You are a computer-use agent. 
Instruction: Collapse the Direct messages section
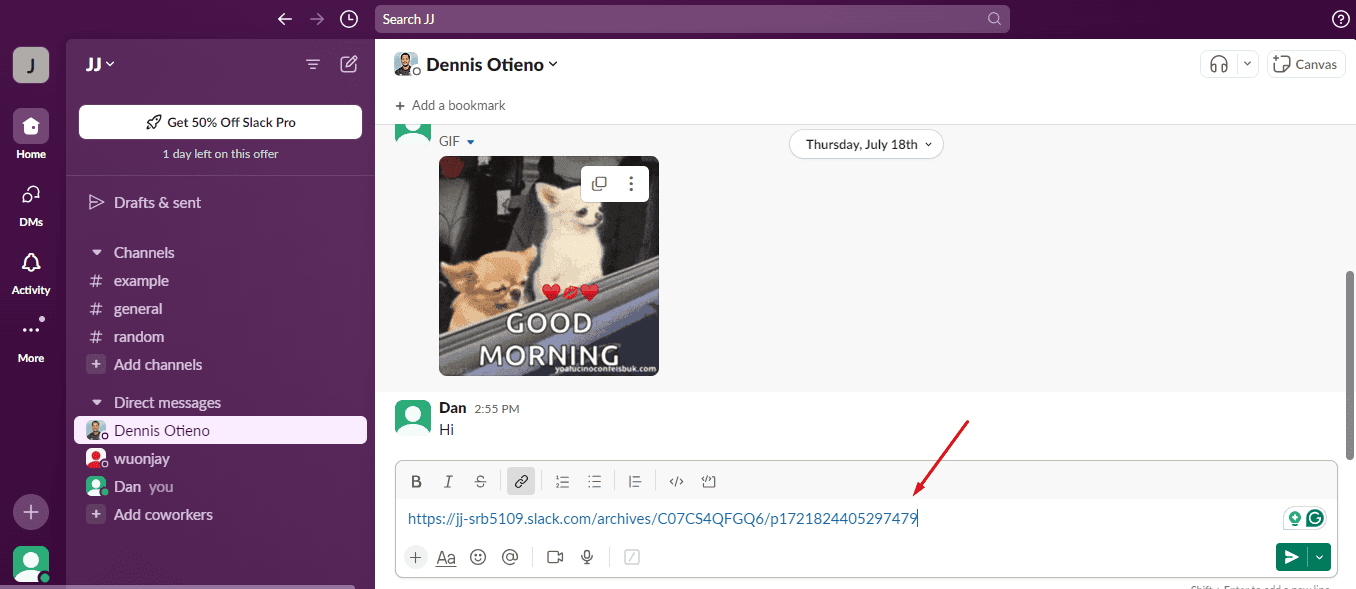point(97,403)
